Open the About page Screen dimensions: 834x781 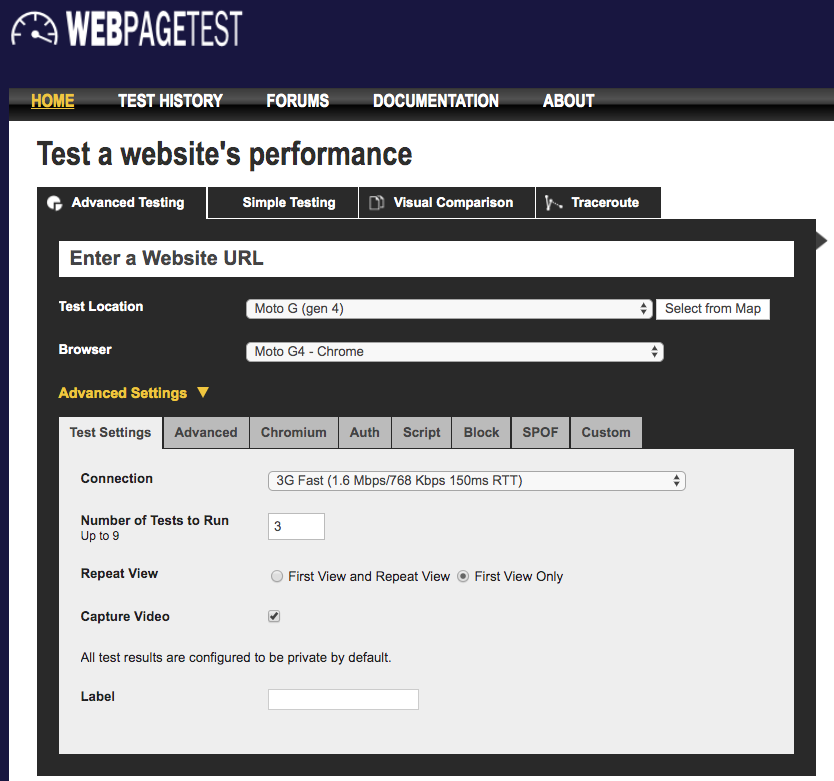pos(569,101)
